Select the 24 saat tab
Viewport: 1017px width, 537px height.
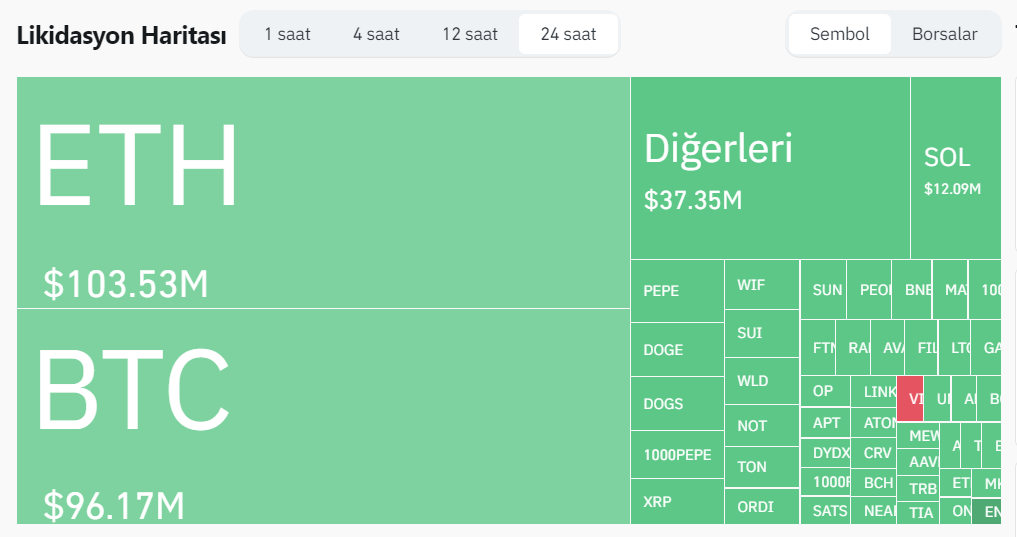(x=568, y=34)
